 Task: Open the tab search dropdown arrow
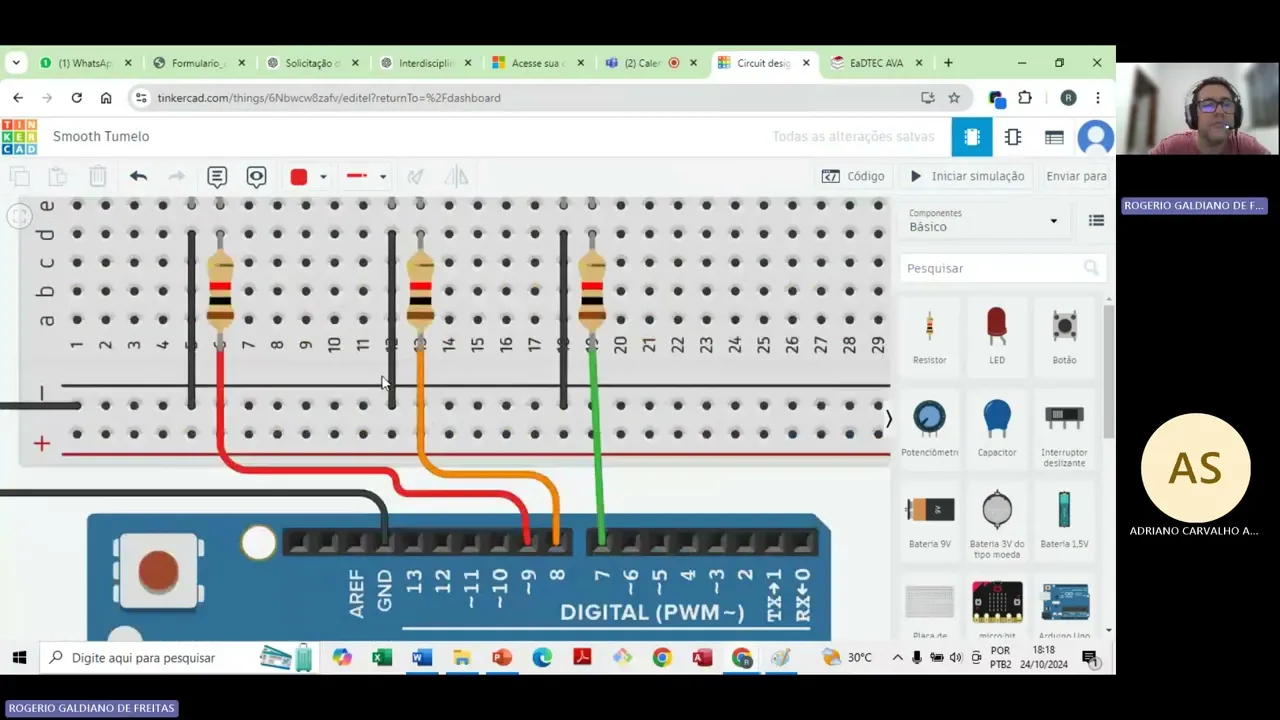tap(16, 63)
